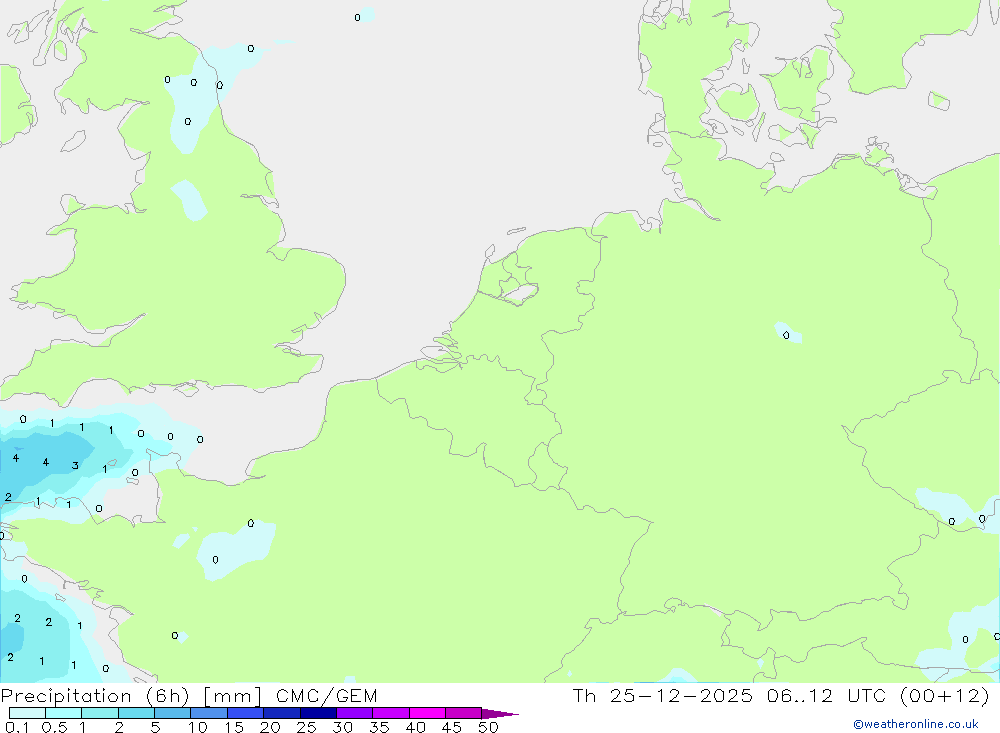
Task: Click the '30' legend label
Action: (x=342, y=727)
